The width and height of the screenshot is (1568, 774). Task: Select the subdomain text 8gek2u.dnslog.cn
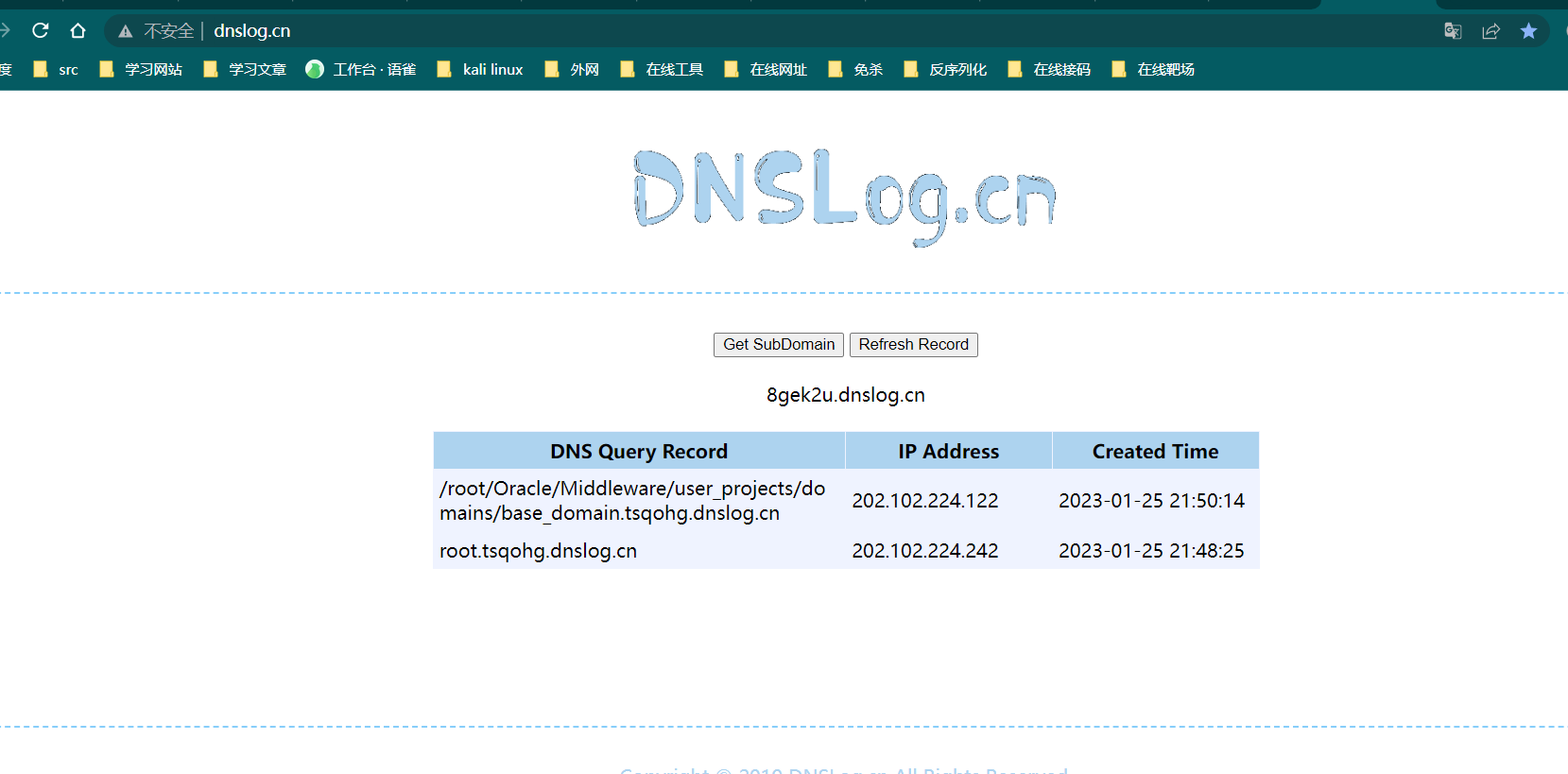[x=846, y=395]
